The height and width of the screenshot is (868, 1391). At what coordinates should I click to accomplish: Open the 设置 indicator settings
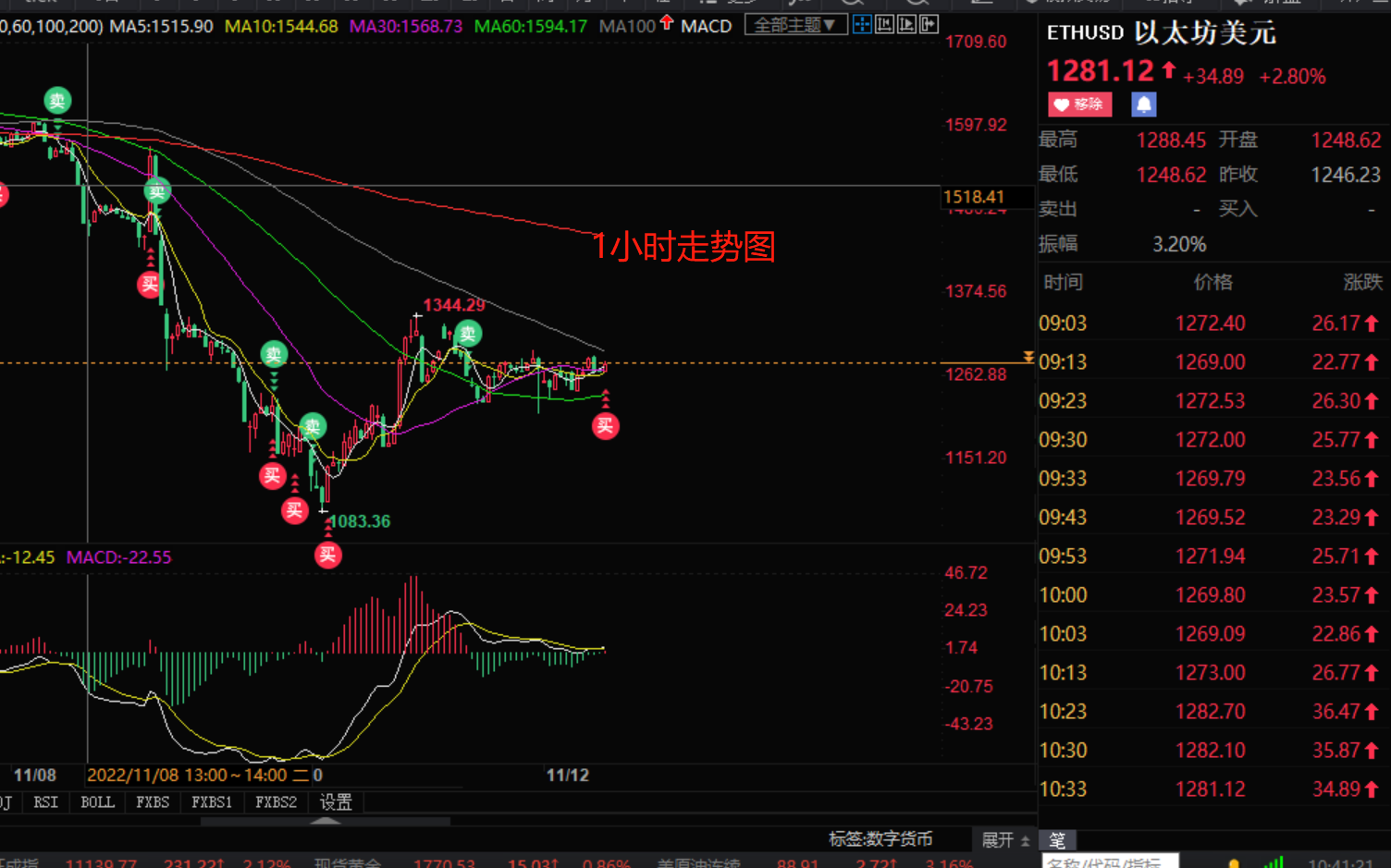pyautogui.click(x=336, y=801)
